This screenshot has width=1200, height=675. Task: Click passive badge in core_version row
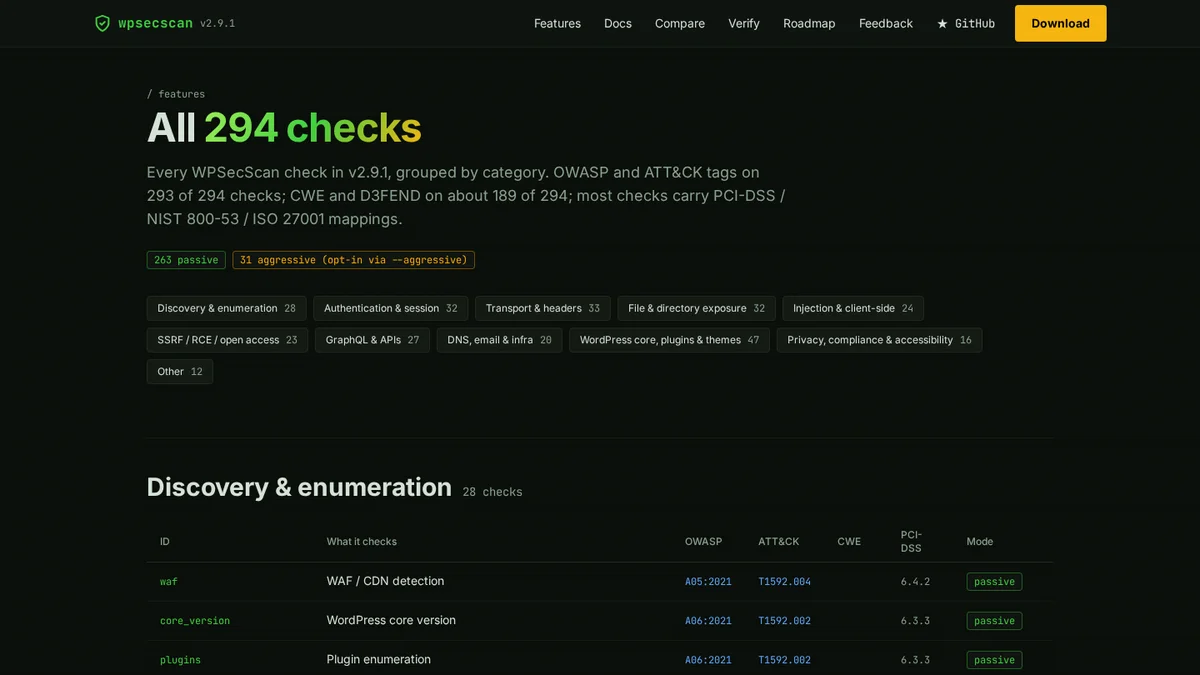(x=994, y=621)
